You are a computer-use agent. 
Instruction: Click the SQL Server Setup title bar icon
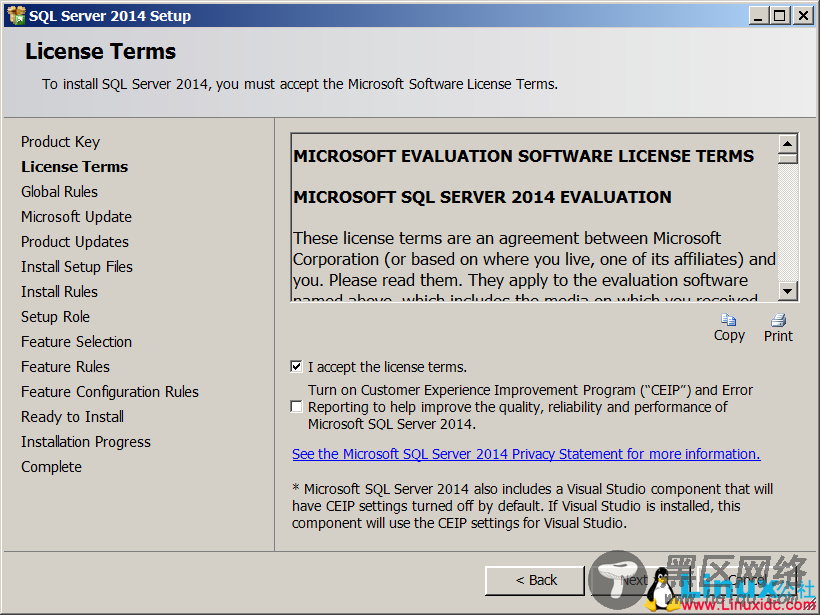(x=16, y=15)
